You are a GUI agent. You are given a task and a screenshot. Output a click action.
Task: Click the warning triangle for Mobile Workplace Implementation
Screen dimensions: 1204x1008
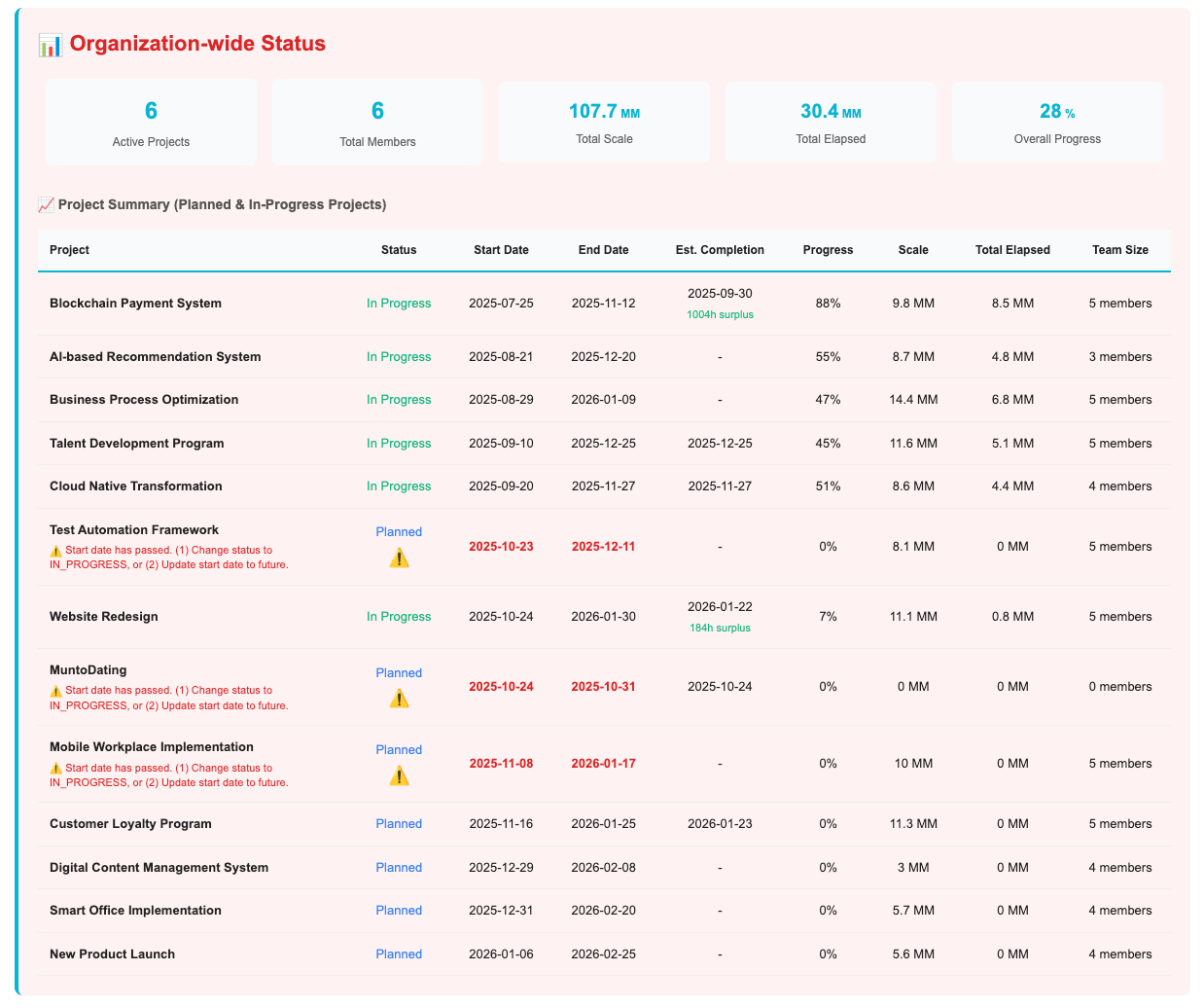point(399,775)
